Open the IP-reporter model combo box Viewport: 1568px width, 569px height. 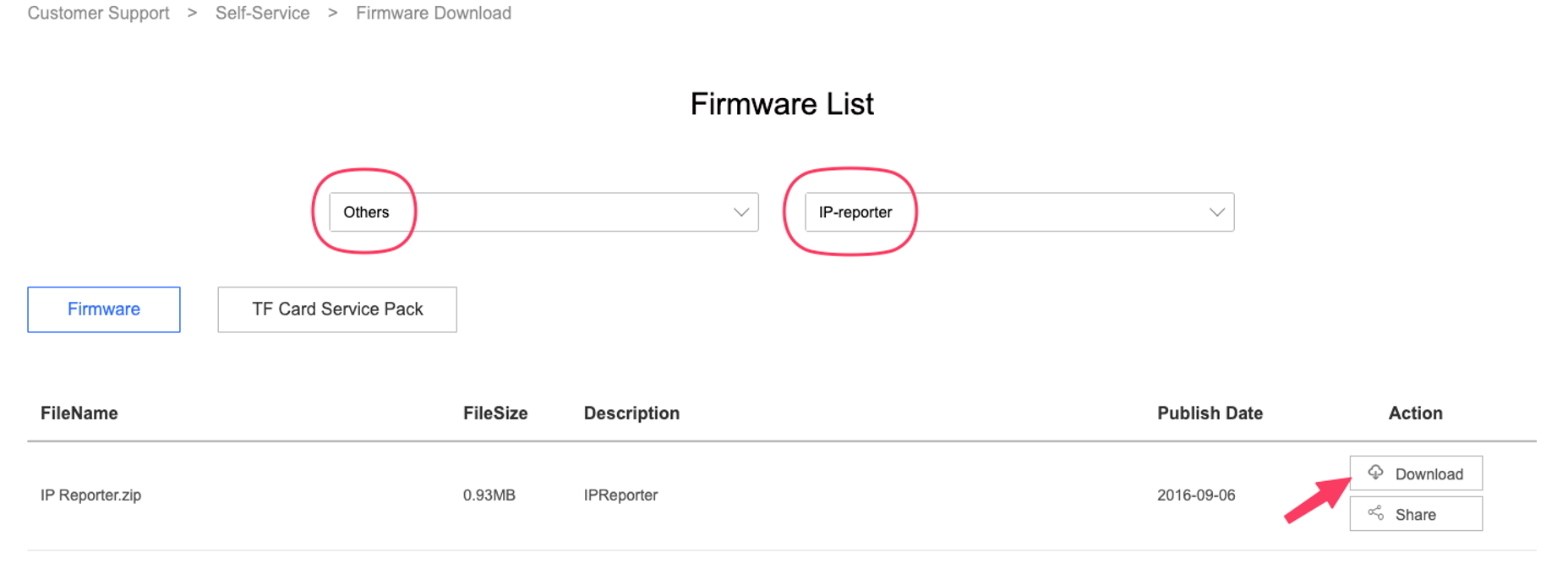(1019, 212)
